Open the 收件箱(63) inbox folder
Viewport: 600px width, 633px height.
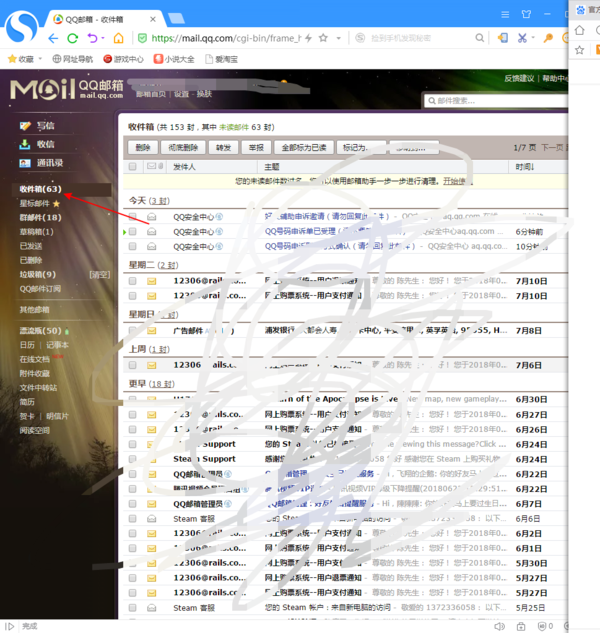click(x=41, y=189)
